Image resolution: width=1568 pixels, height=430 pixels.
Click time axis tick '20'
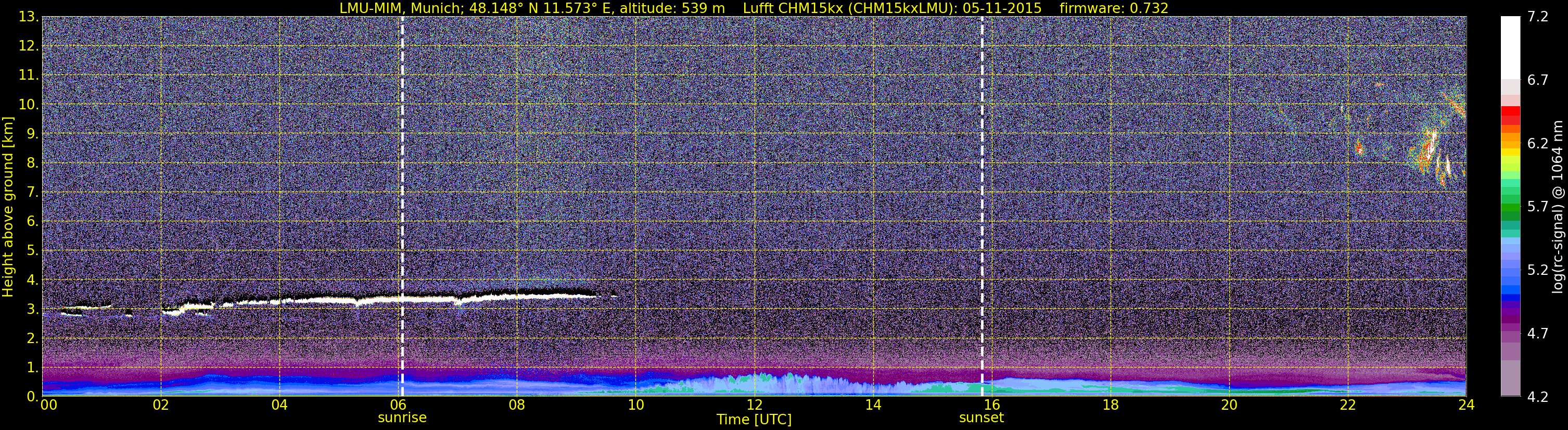click(x=1229, y=405)
